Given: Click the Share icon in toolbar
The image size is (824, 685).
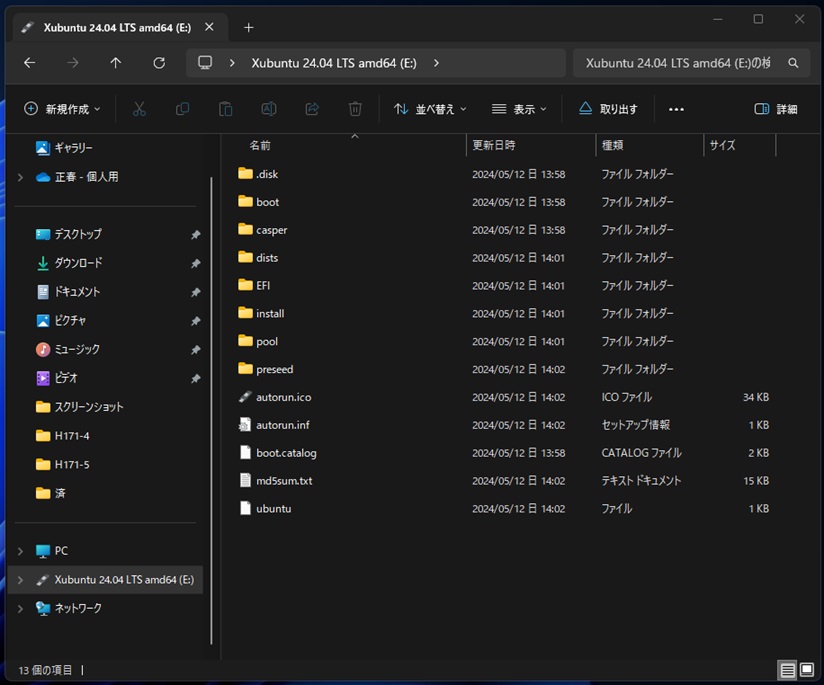Looking at the screenshot, I should [312, 109].
